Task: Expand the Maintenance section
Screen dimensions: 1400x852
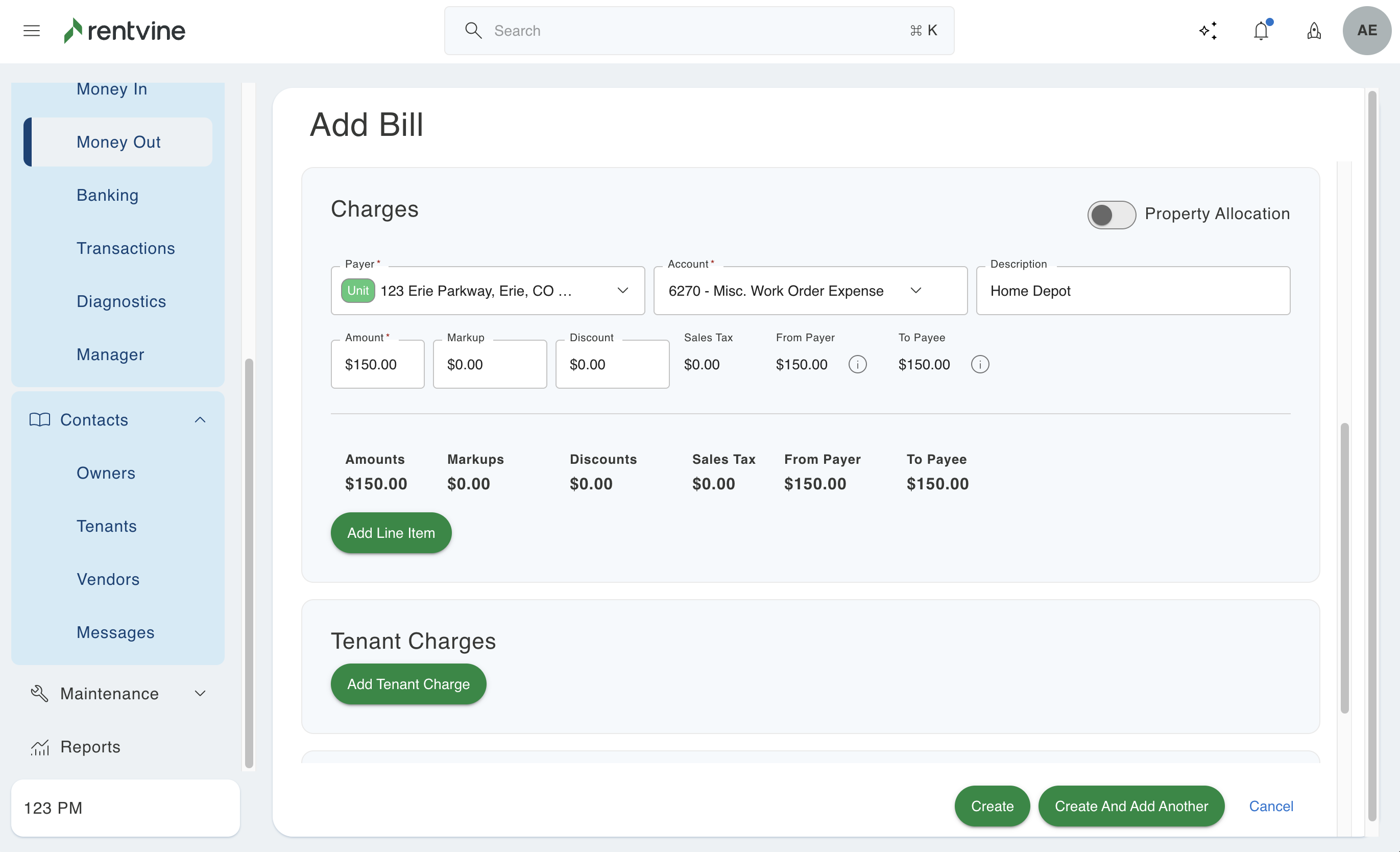Action: pos(200,694)
